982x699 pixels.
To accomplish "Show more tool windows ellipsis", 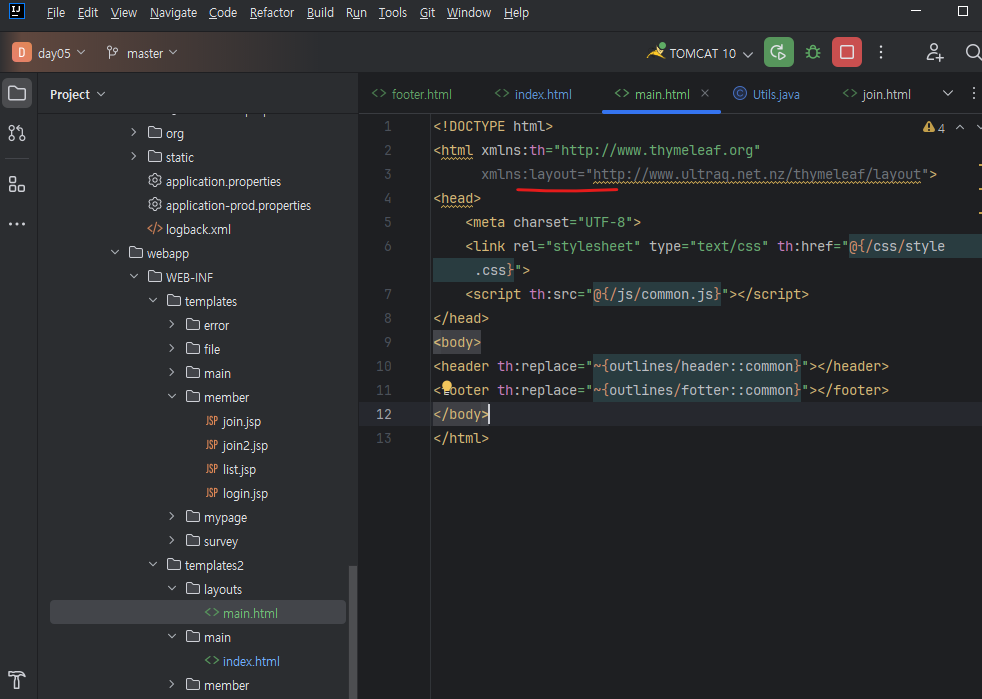I will (x=17, y=224).
